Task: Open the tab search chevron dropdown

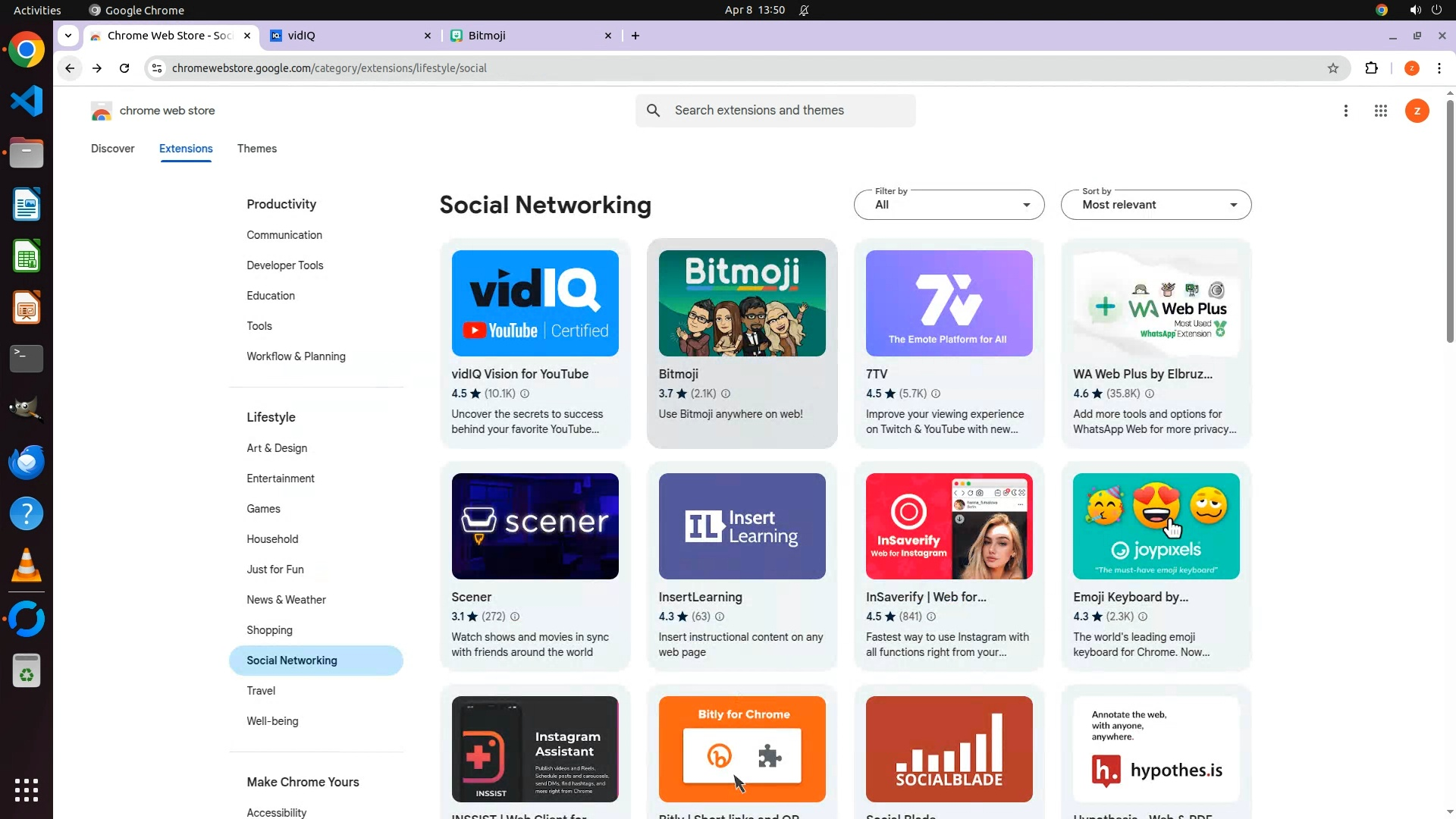Action: (68, 36)
